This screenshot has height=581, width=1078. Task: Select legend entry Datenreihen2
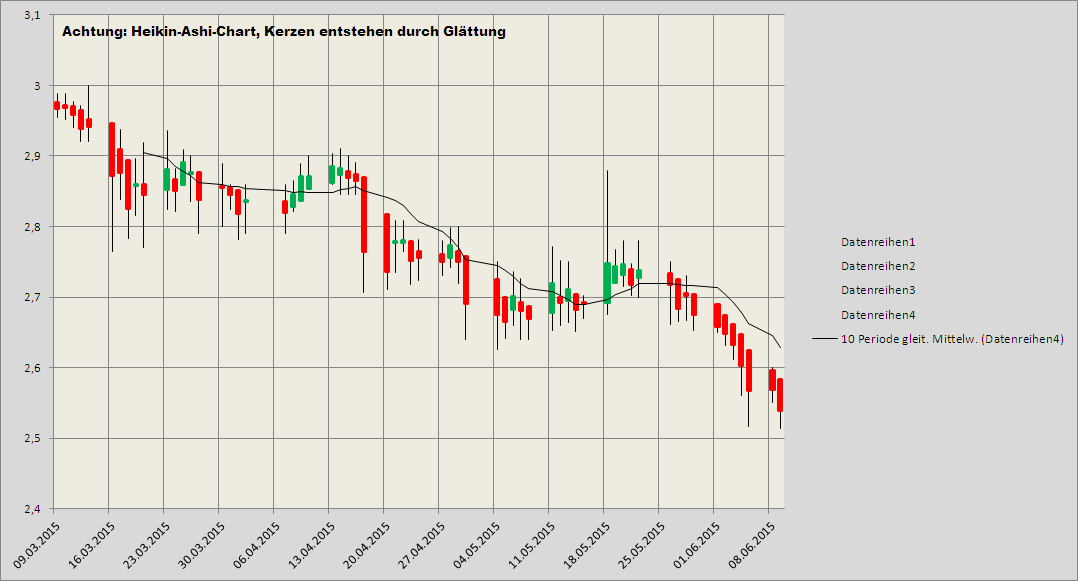coord(878,266)
